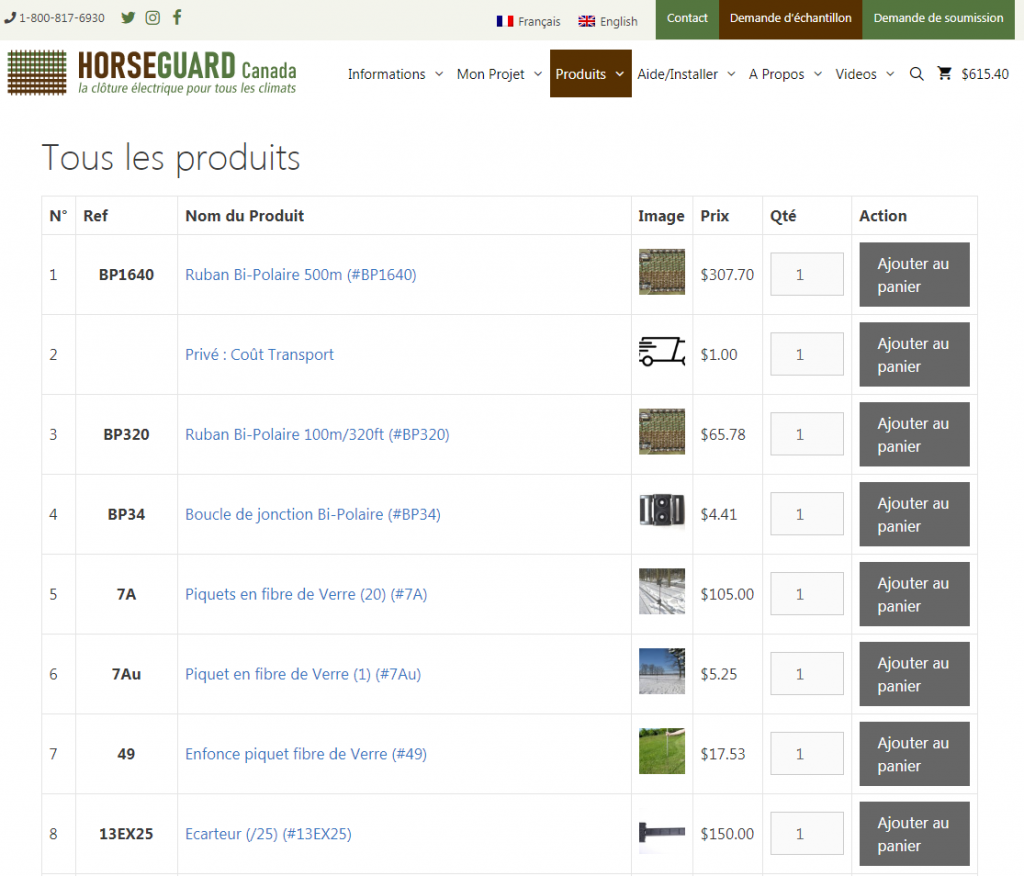The width and height of the screenshot is (1024, 876).
Task: View cart total $615.40
Action: (985, 74)
